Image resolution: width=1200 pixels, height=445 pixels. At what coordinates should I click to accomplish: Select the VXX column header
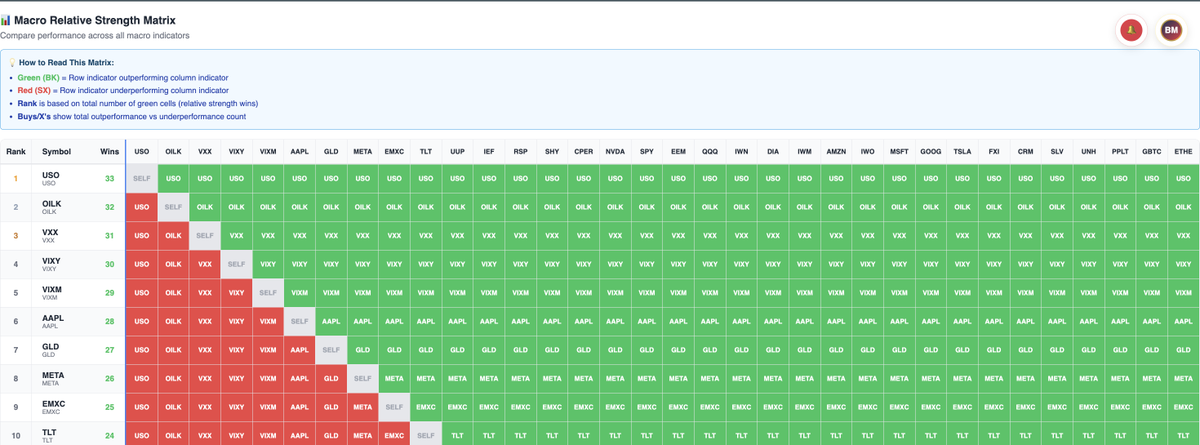point(205,152)
